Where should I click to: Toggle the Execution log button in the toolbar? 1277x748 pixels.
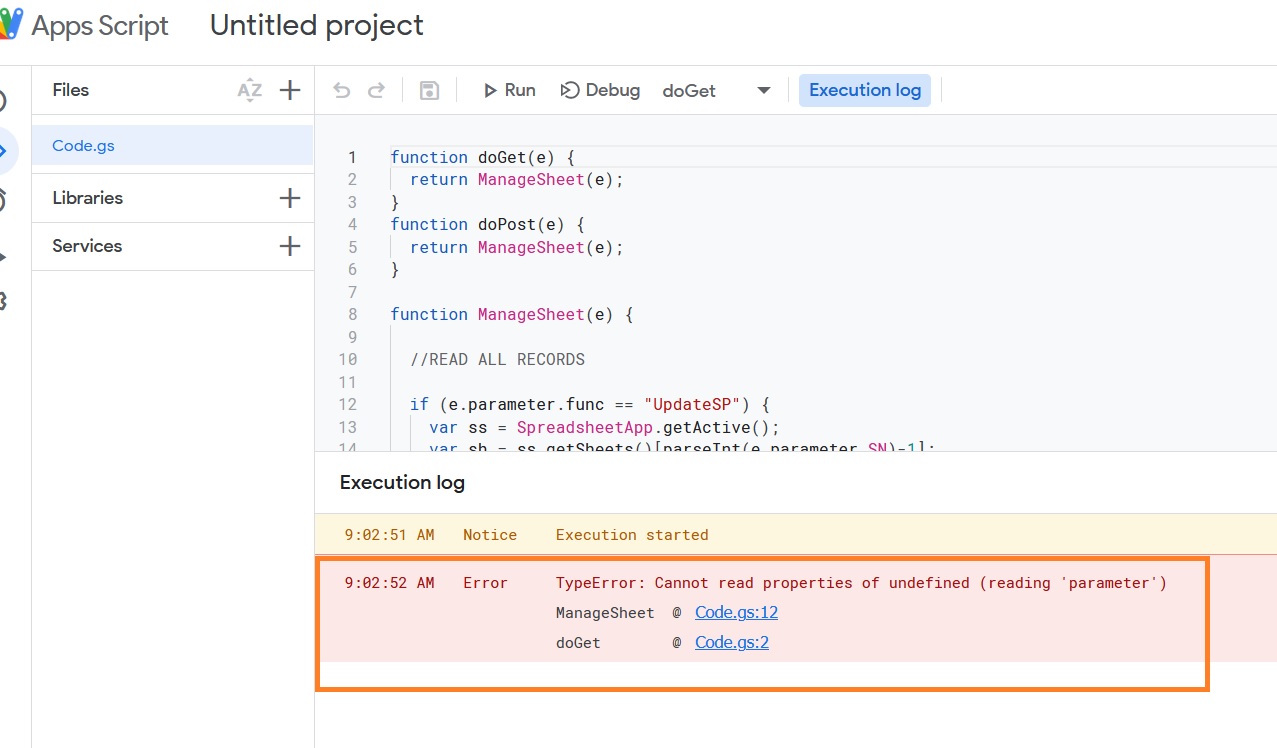point(864,90)
